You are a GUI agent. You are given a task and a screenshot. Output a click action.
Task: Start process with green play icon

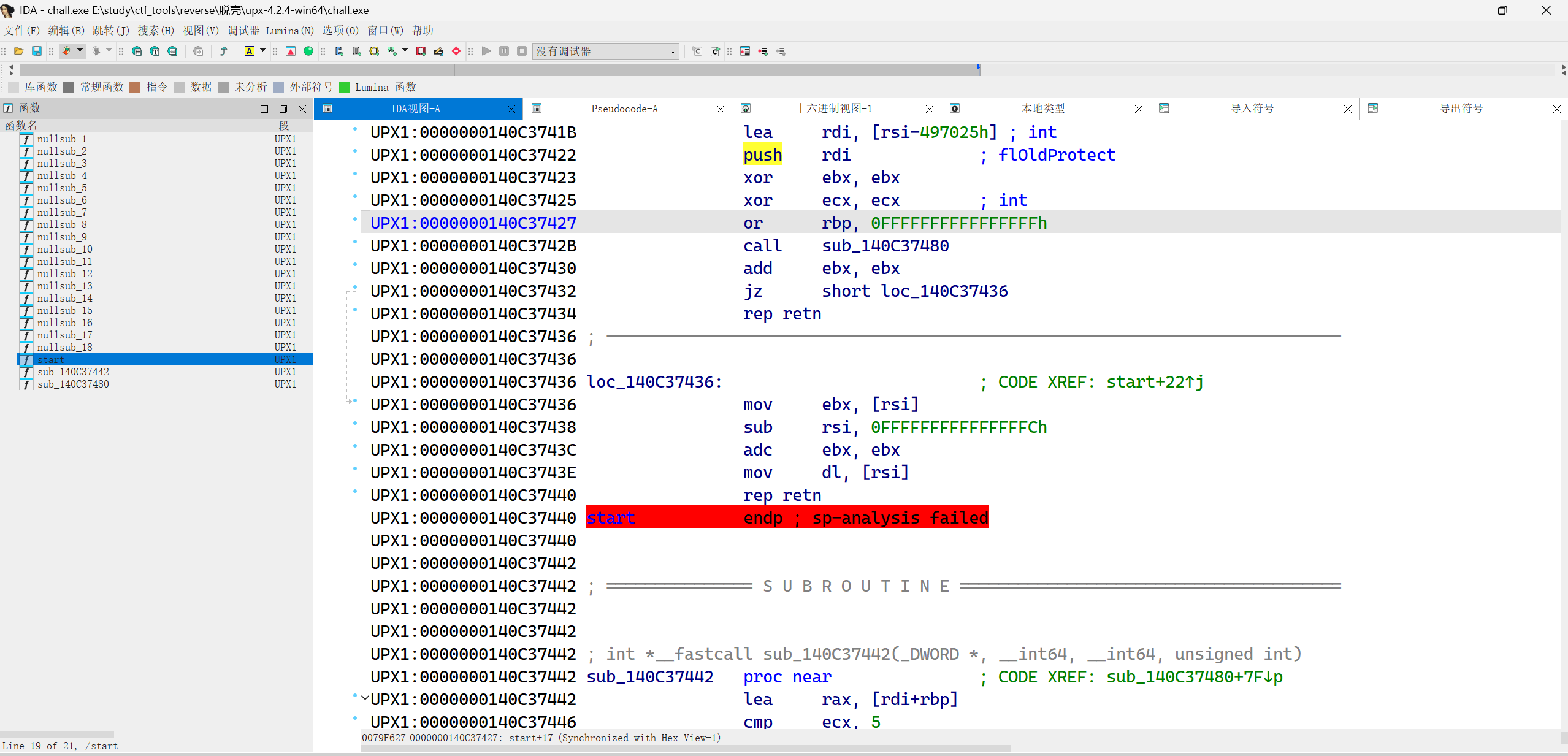point(486,51)
